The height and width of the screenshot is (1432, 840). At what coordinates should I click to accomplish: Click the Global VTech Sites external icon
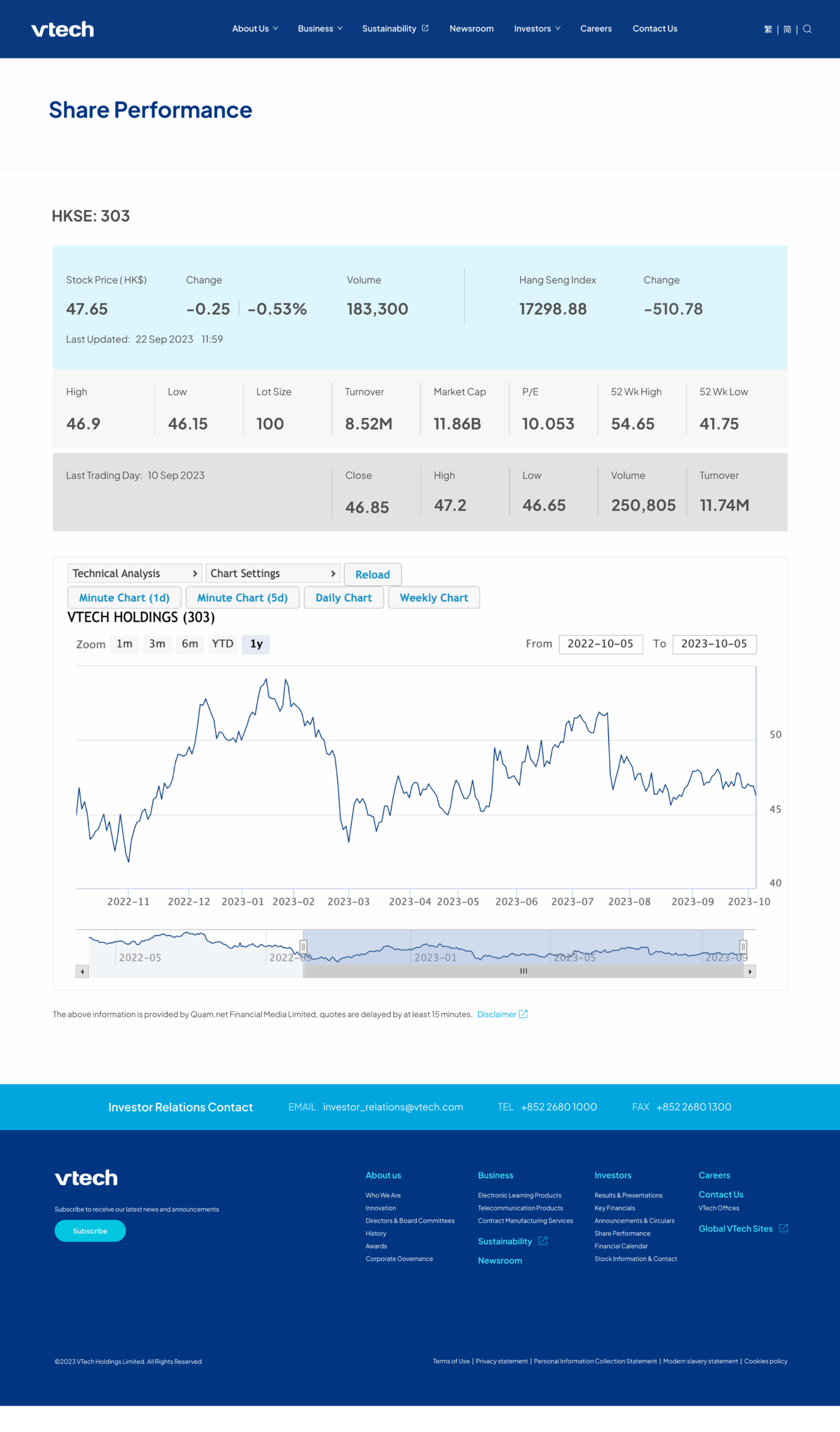pos(784,1228)
